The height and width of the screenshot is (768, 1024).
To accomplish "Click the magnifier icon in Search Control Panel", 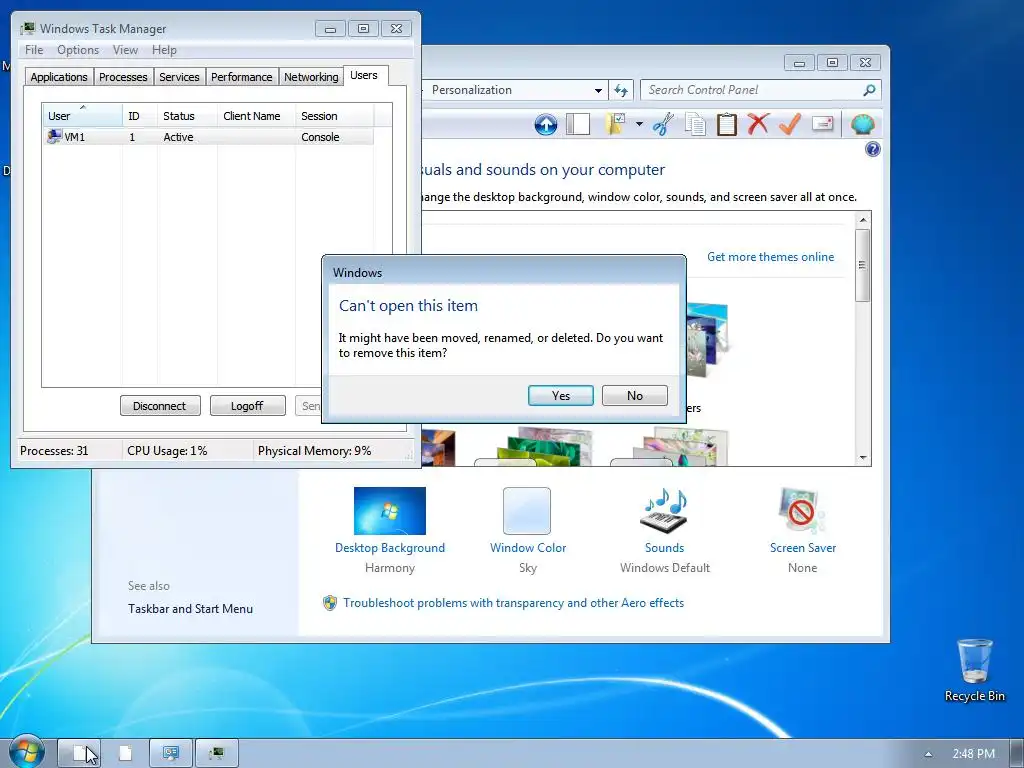I will point(869,90).
